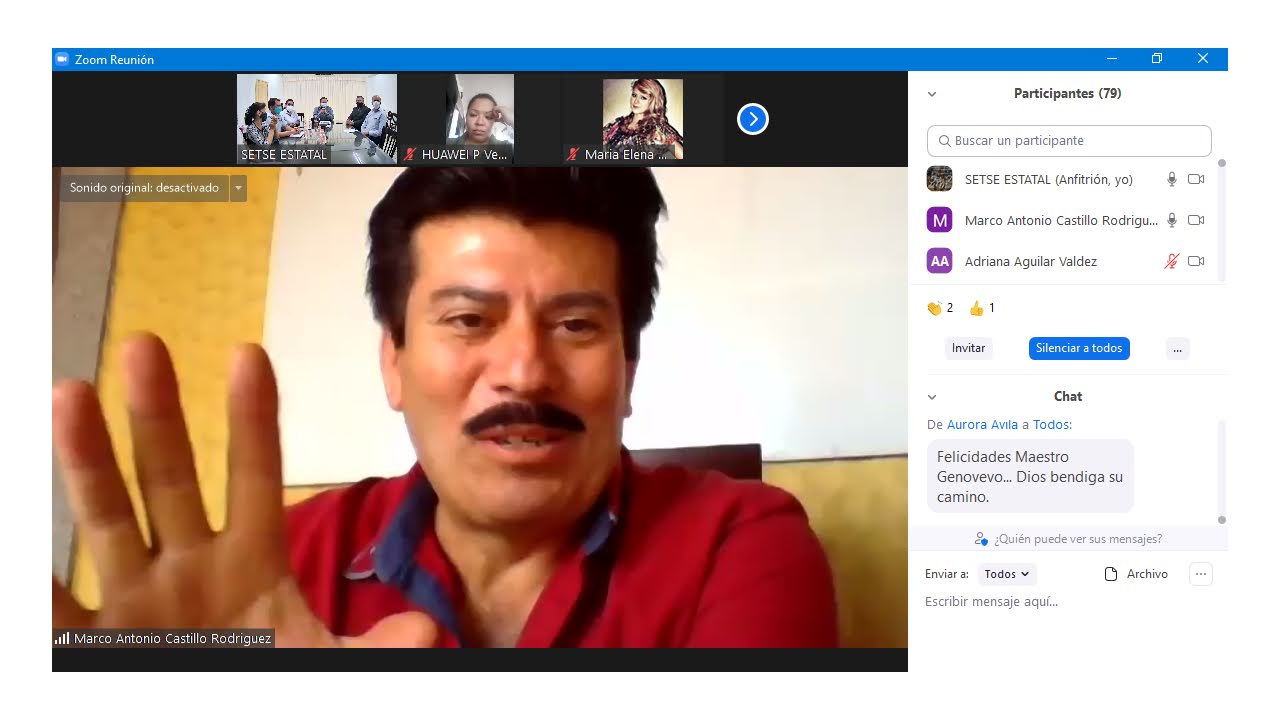Open the Enviar a Todos dropdown
This screenshot has height=720, width=1280.
coord(1006,574)
